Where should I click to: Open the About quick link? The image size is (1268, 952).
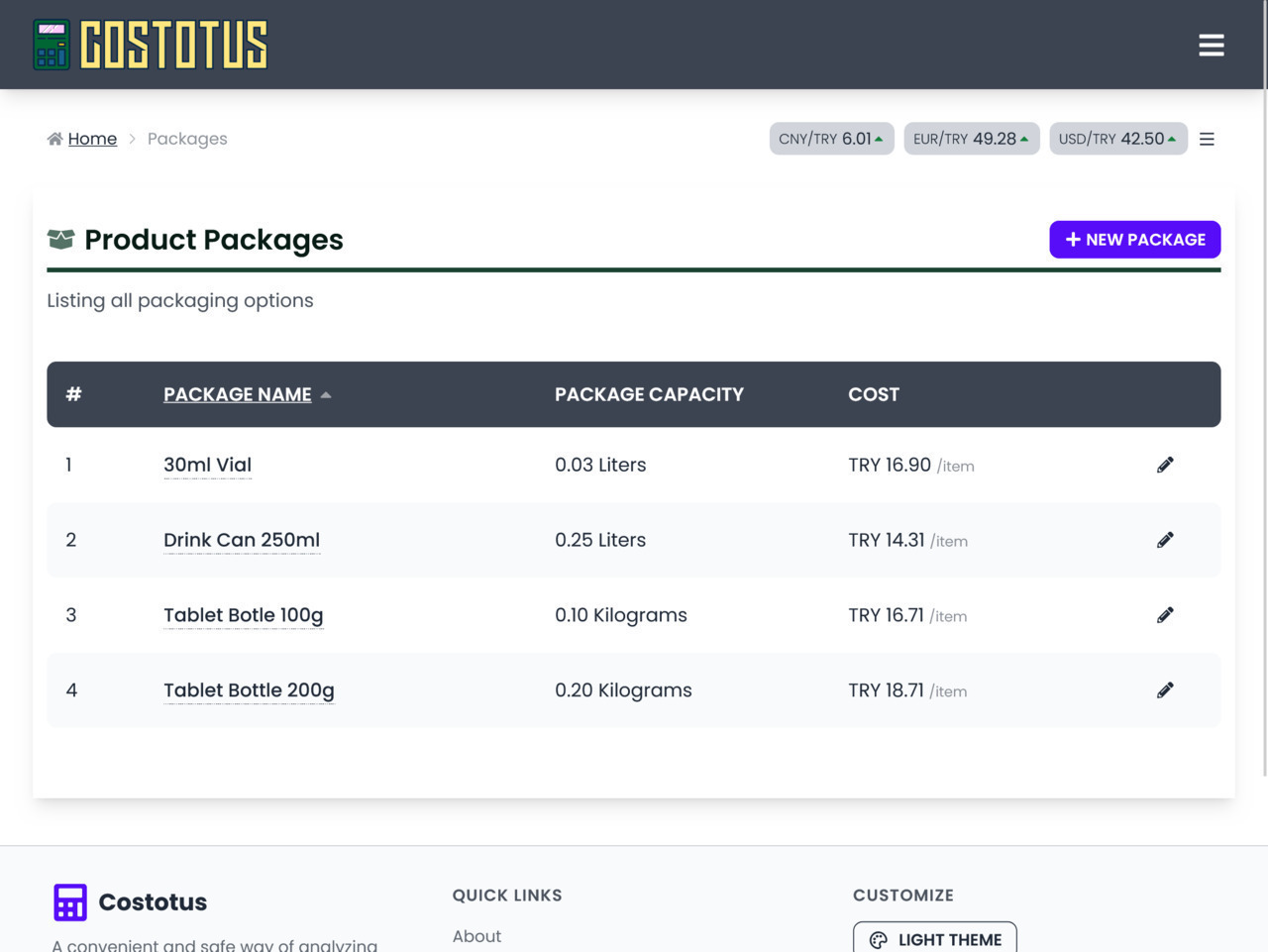(476, 936)
